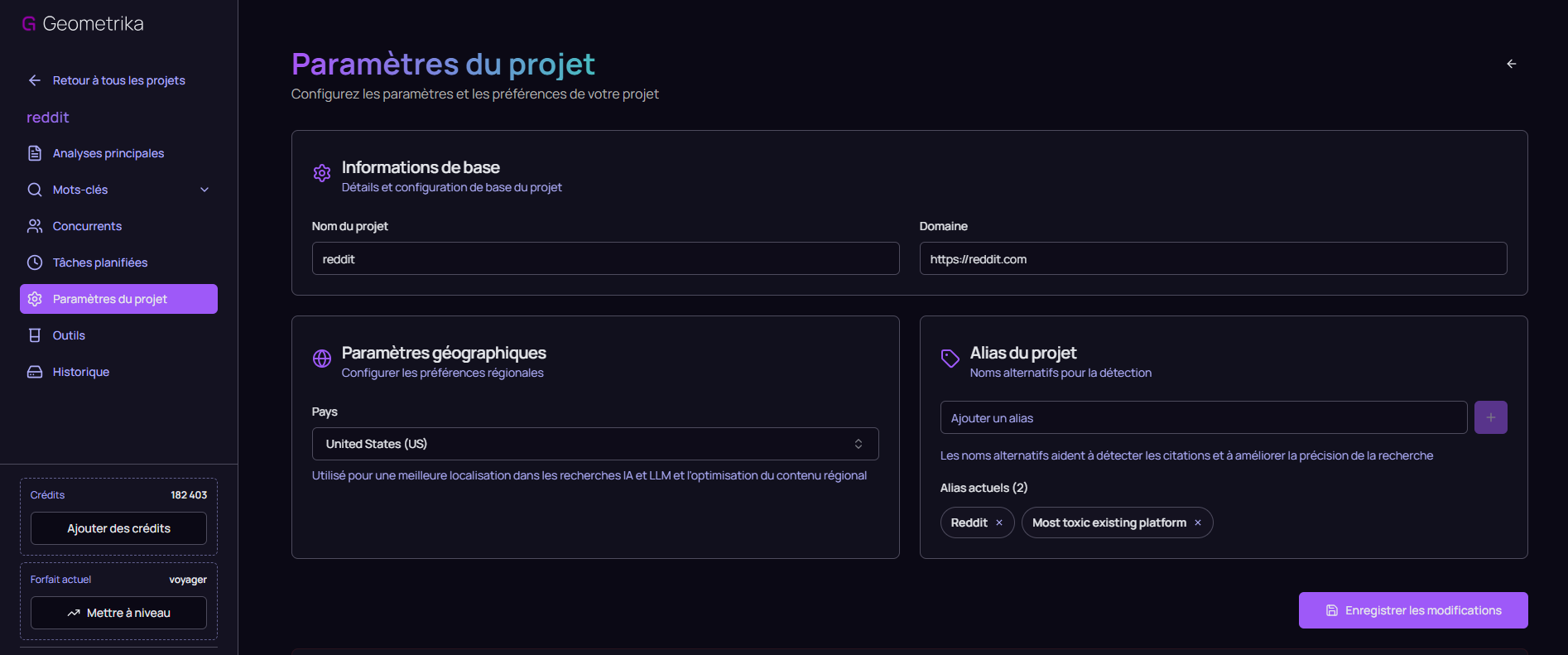This screenshot has height=655, width=1568.
Task: Remove the Reddit alias tag
Action: point(999,523)
